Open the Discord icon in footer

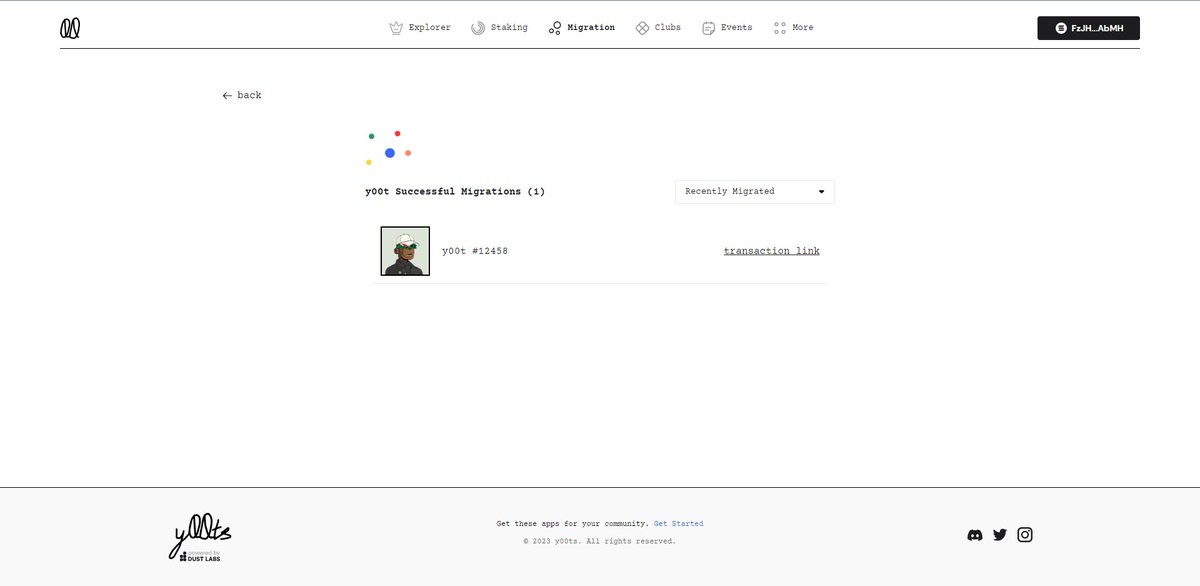click(975, 535)
